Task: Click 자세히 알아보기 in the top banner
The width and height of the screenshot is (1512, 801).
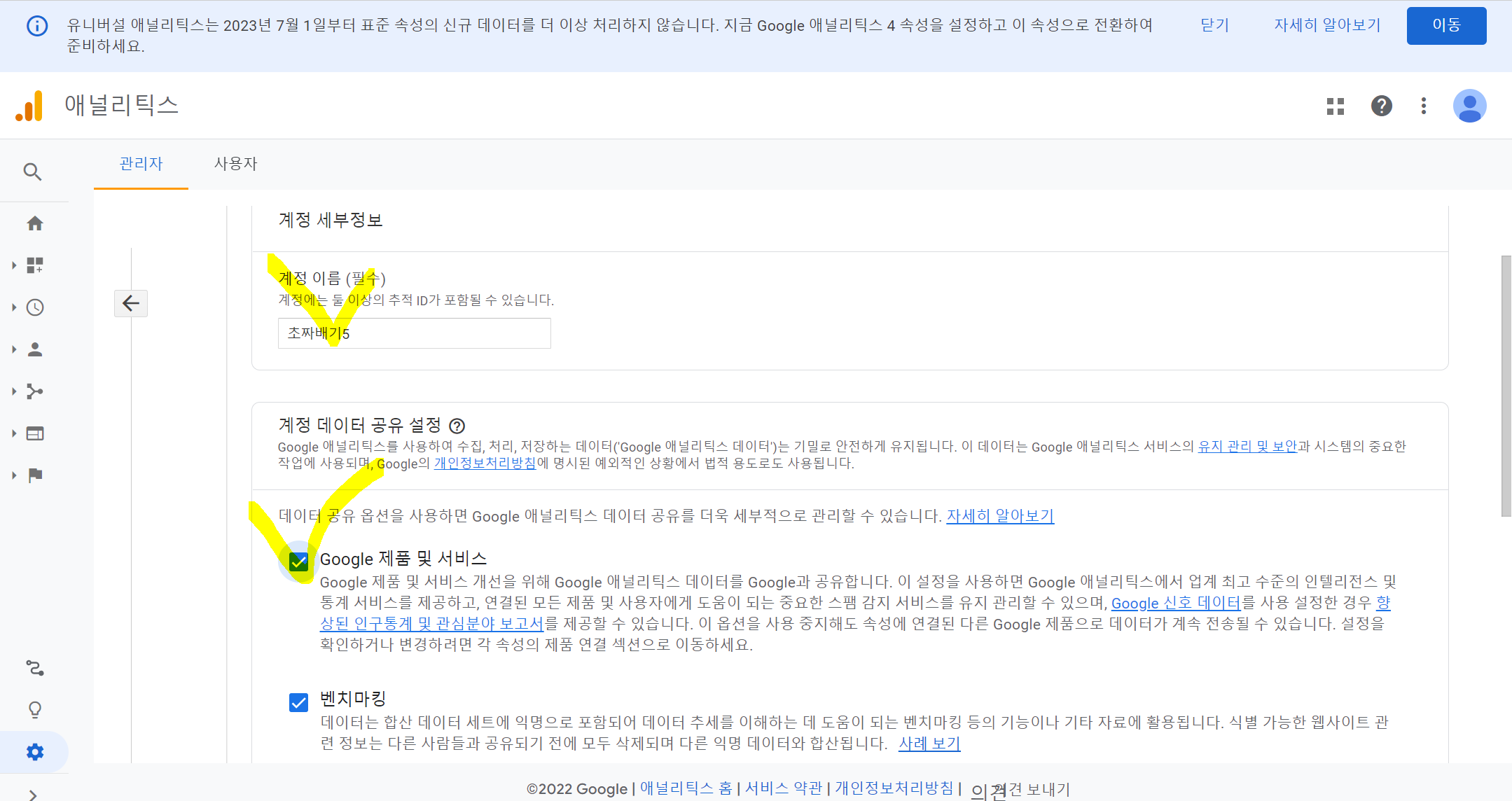Action: [1327, 25]
